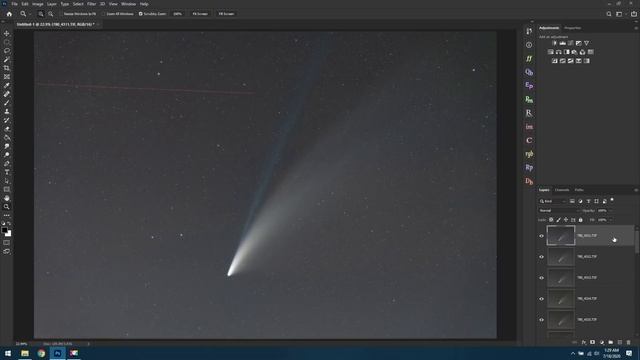The height and width of the screenshot is (360, 640).
Task: Select the Magic Wand tool
Action: click(7, 60)
